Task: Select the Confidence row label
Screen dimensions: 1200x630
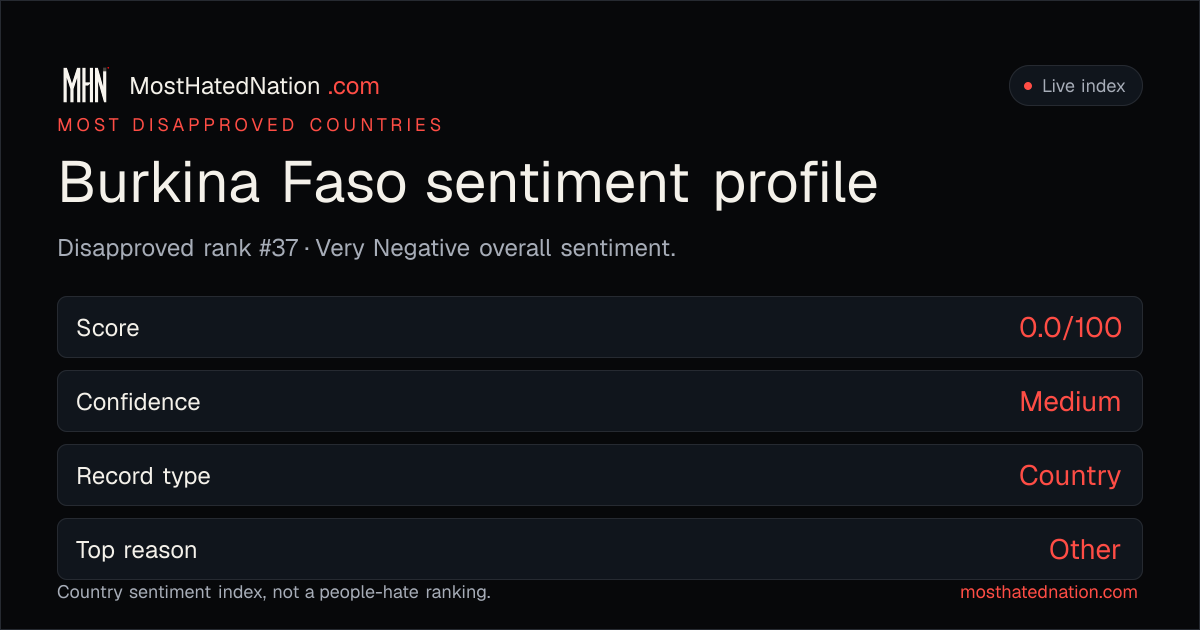Action: [138, 402]
